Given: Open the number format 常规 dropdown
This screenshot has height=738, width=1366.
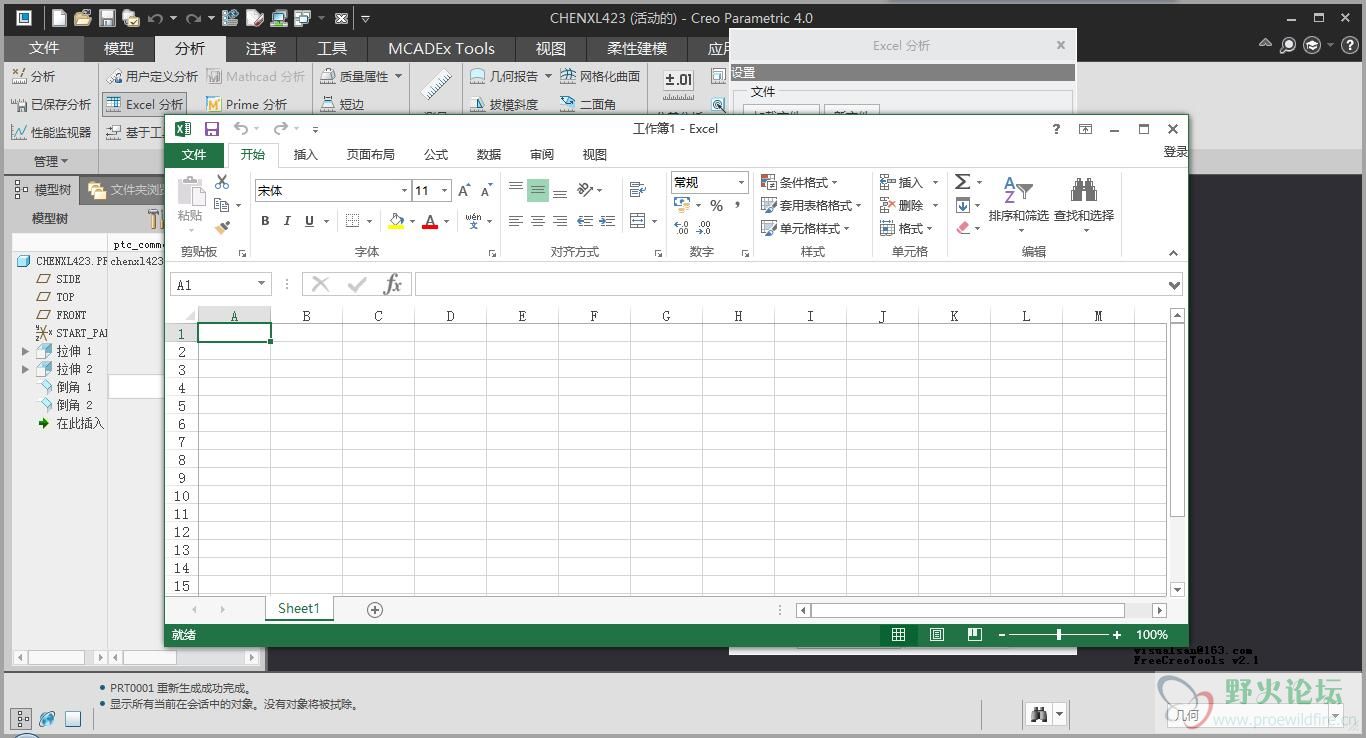Looking at the screenshot, I should 741,183.
